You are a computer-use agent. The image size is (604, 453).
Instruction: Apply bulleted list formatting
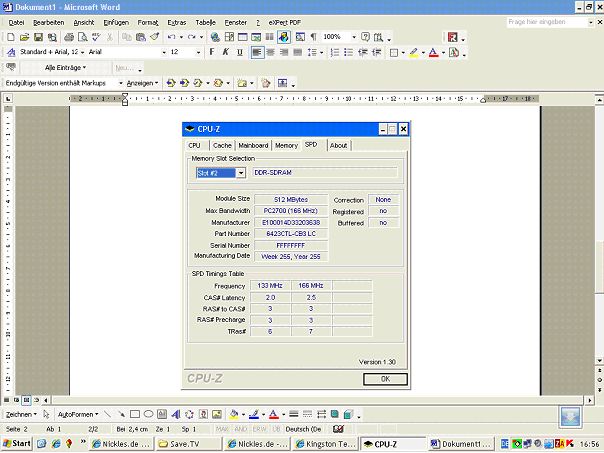pos(349,52)
